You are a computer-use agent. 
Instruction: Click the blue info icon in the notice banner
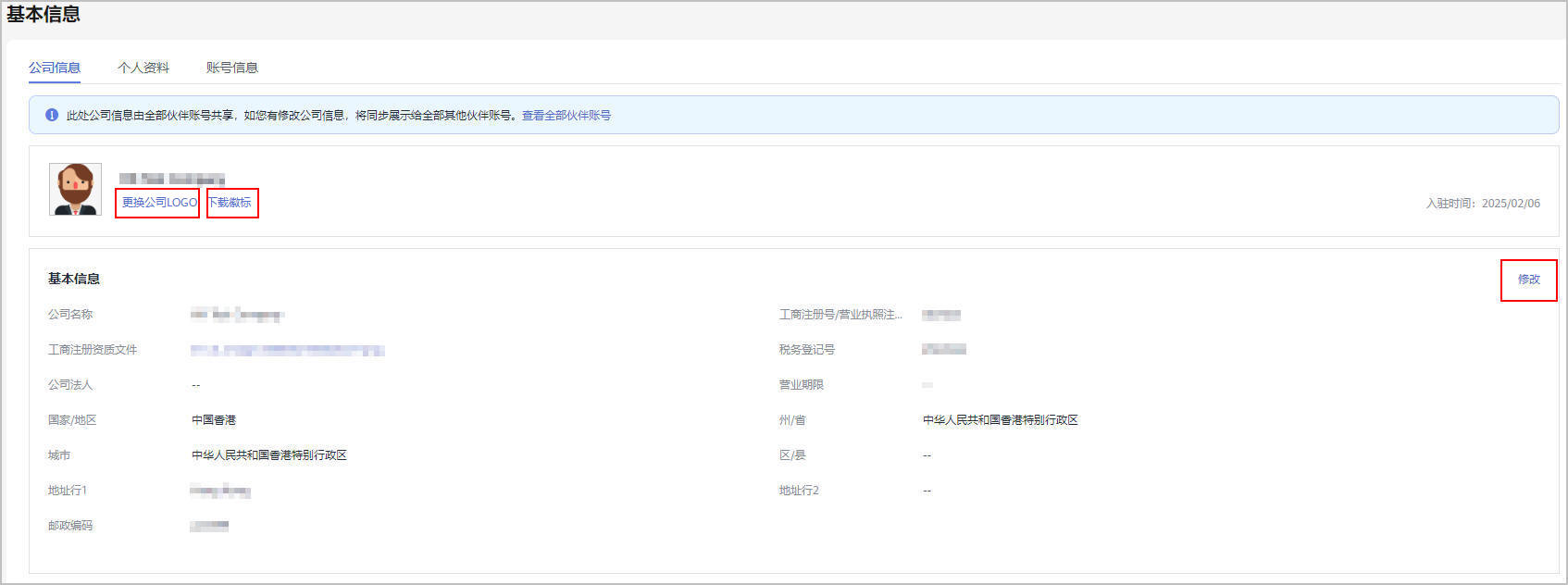tap(52, 115)
